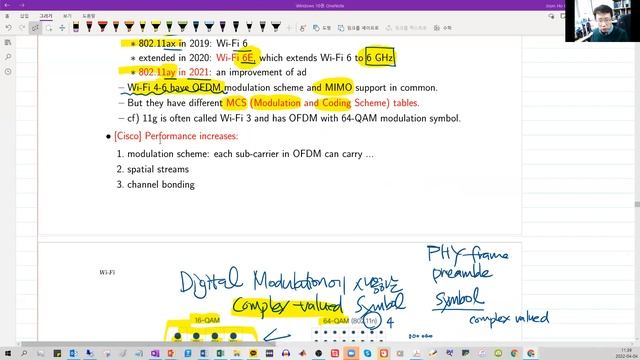Open the sidebar search magnifier
640x360 pixels.
tap(8, 57)
